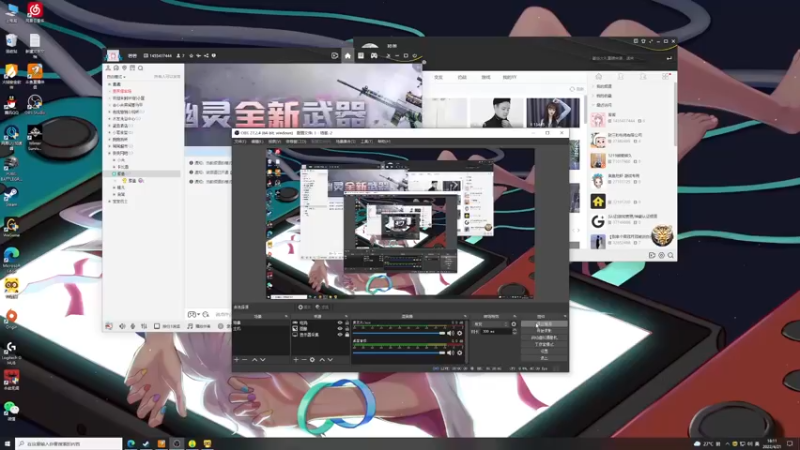Open second audio track's gear settings
The image size is (800, 450).
point(460,353)
